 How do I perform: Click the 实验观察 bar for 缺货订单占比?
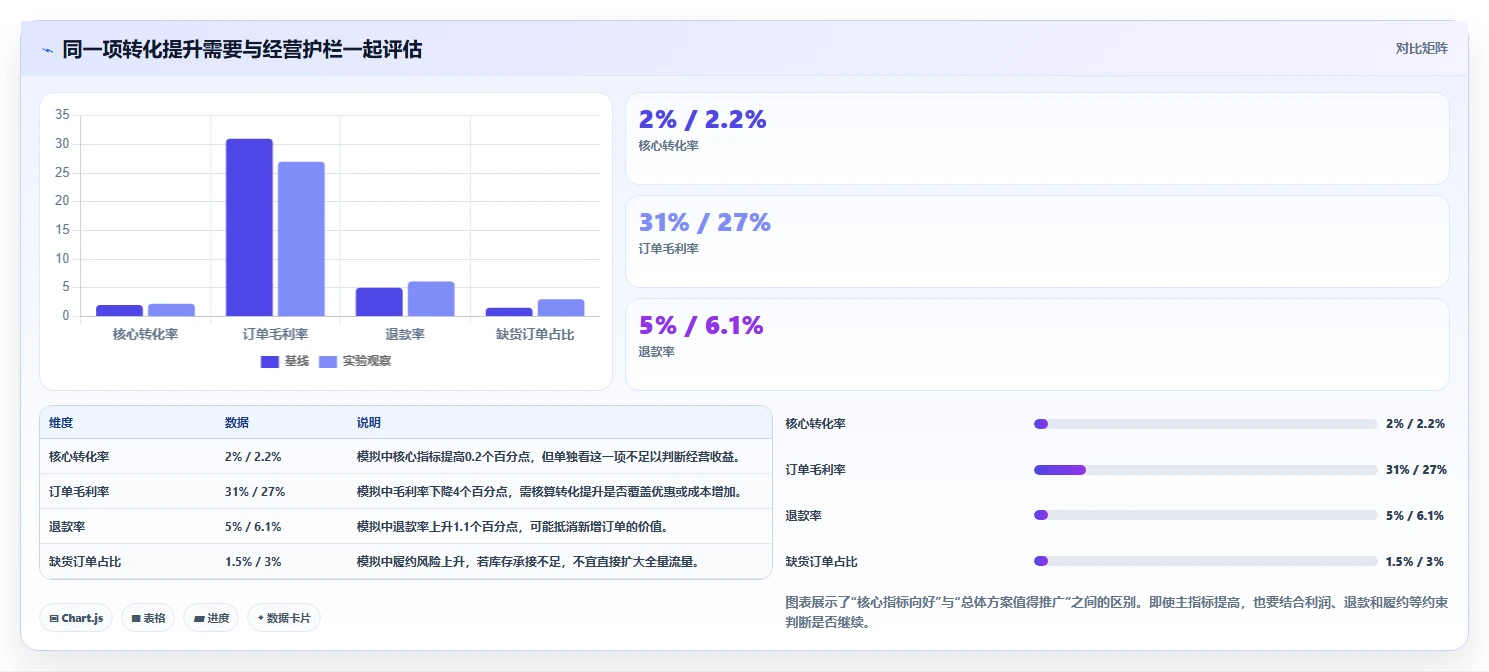pyautogui.click(x=561, y=308)
